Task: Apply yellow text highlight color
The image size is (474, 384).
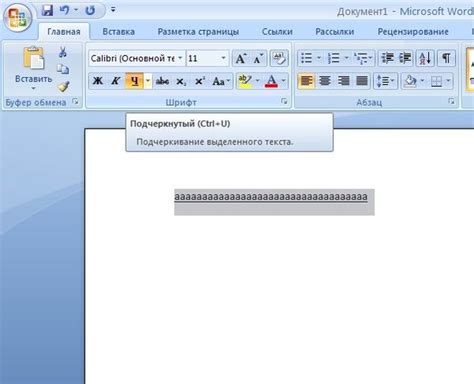Action: click(245, 81)
